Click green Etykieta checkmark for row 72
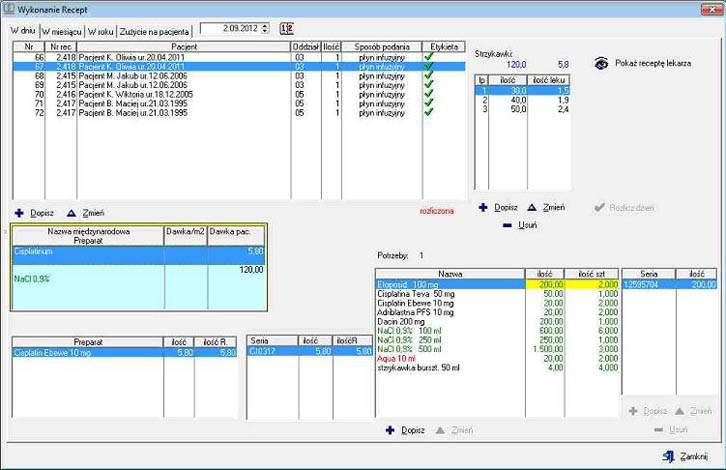Screen dimensions: 726x470 tap(430, 113)
